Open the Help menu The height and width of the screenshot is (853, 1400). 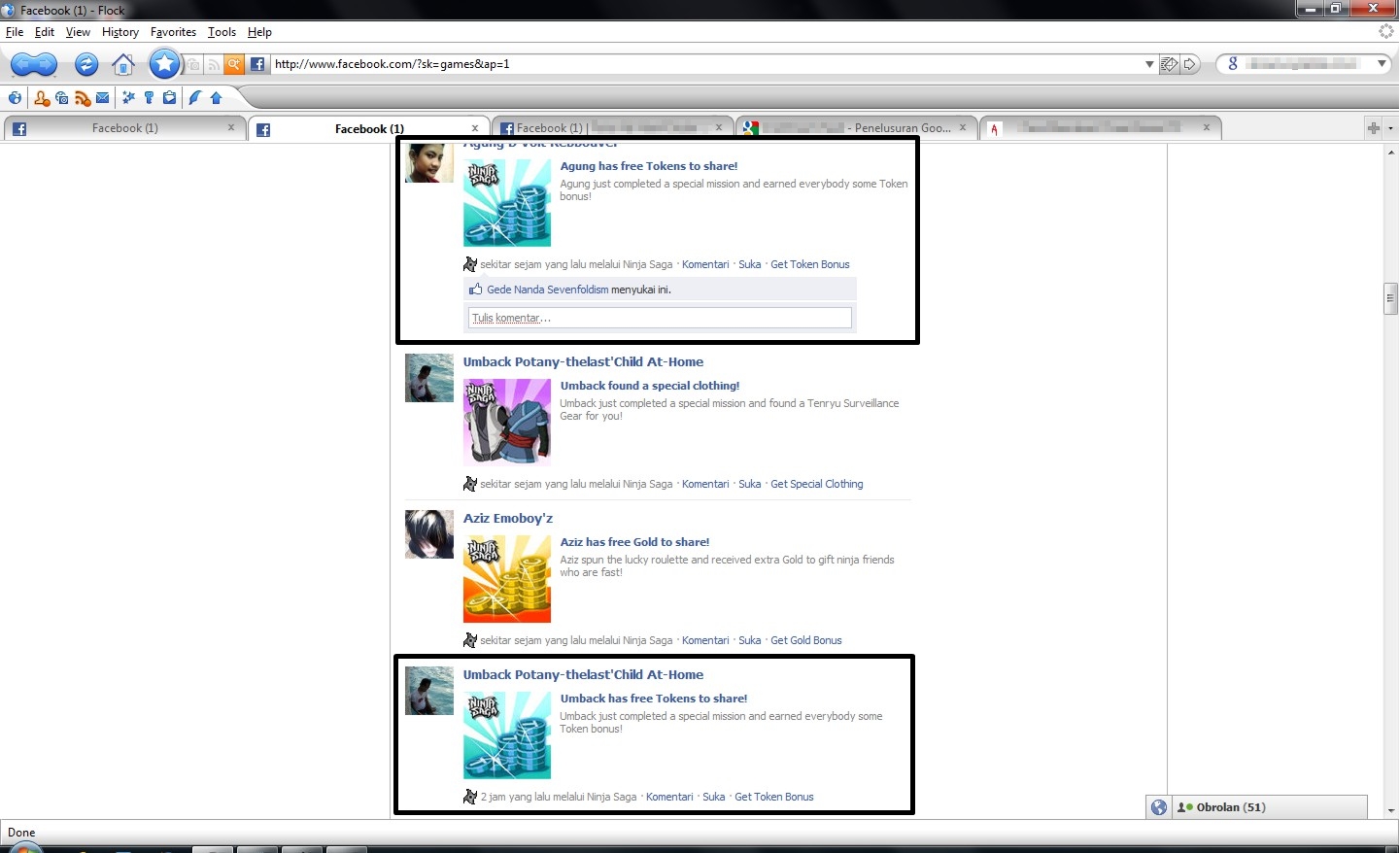[259, 32]
